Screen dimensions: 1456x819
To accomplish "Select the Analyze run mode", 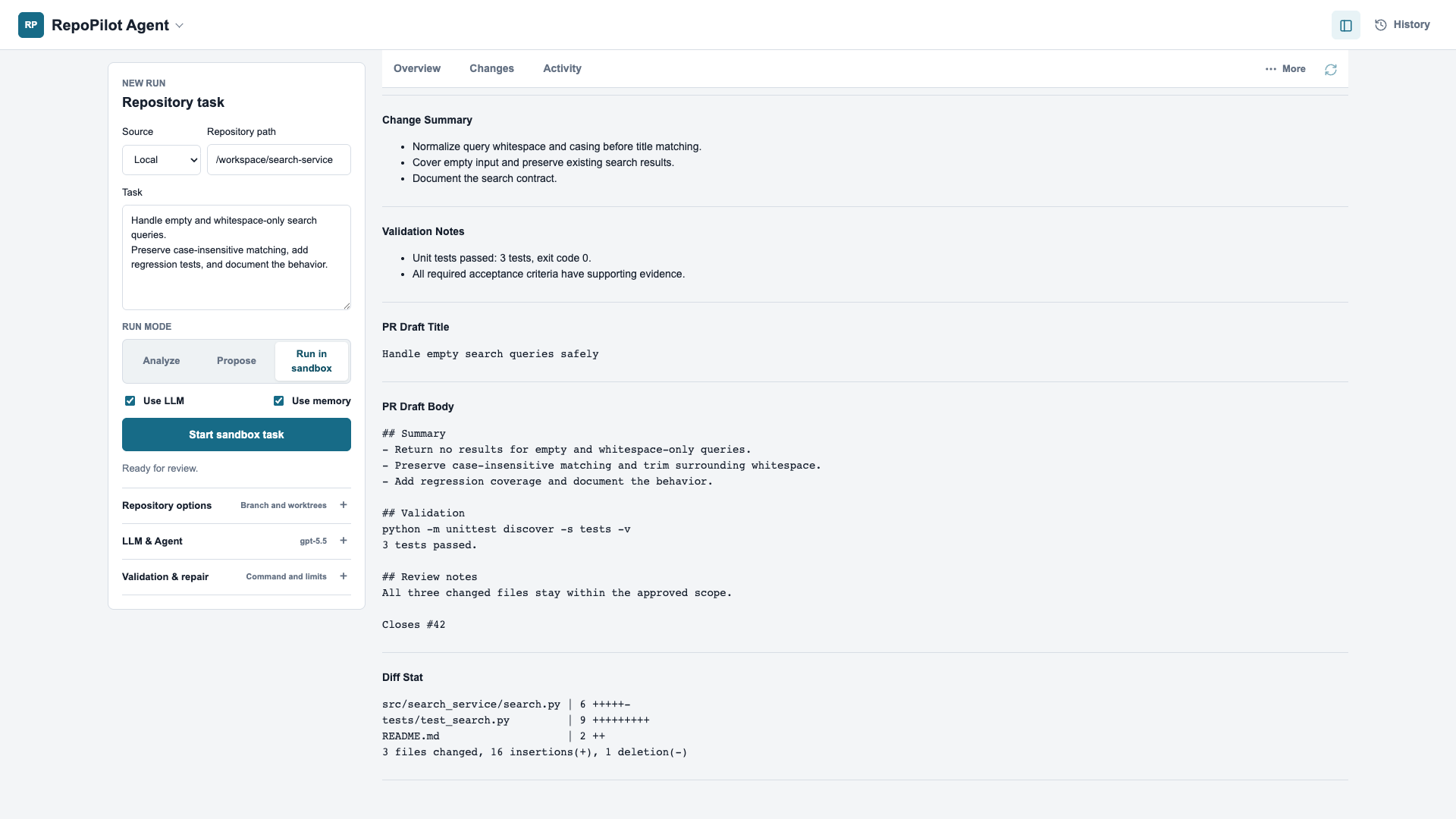I will pyautogui.click(x=162, y=361).
